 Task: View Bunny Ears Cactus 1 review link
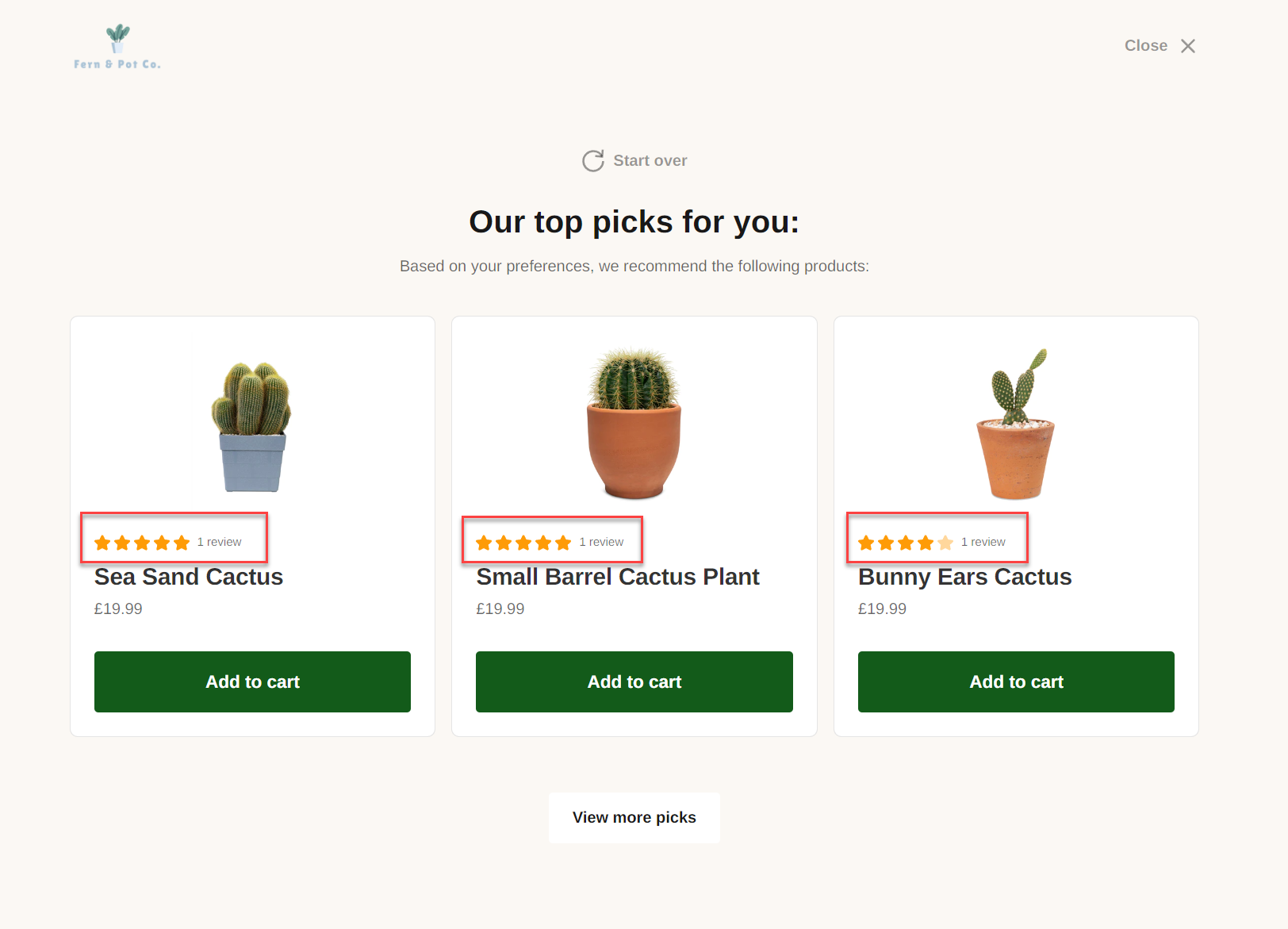[x=983, y=542]
